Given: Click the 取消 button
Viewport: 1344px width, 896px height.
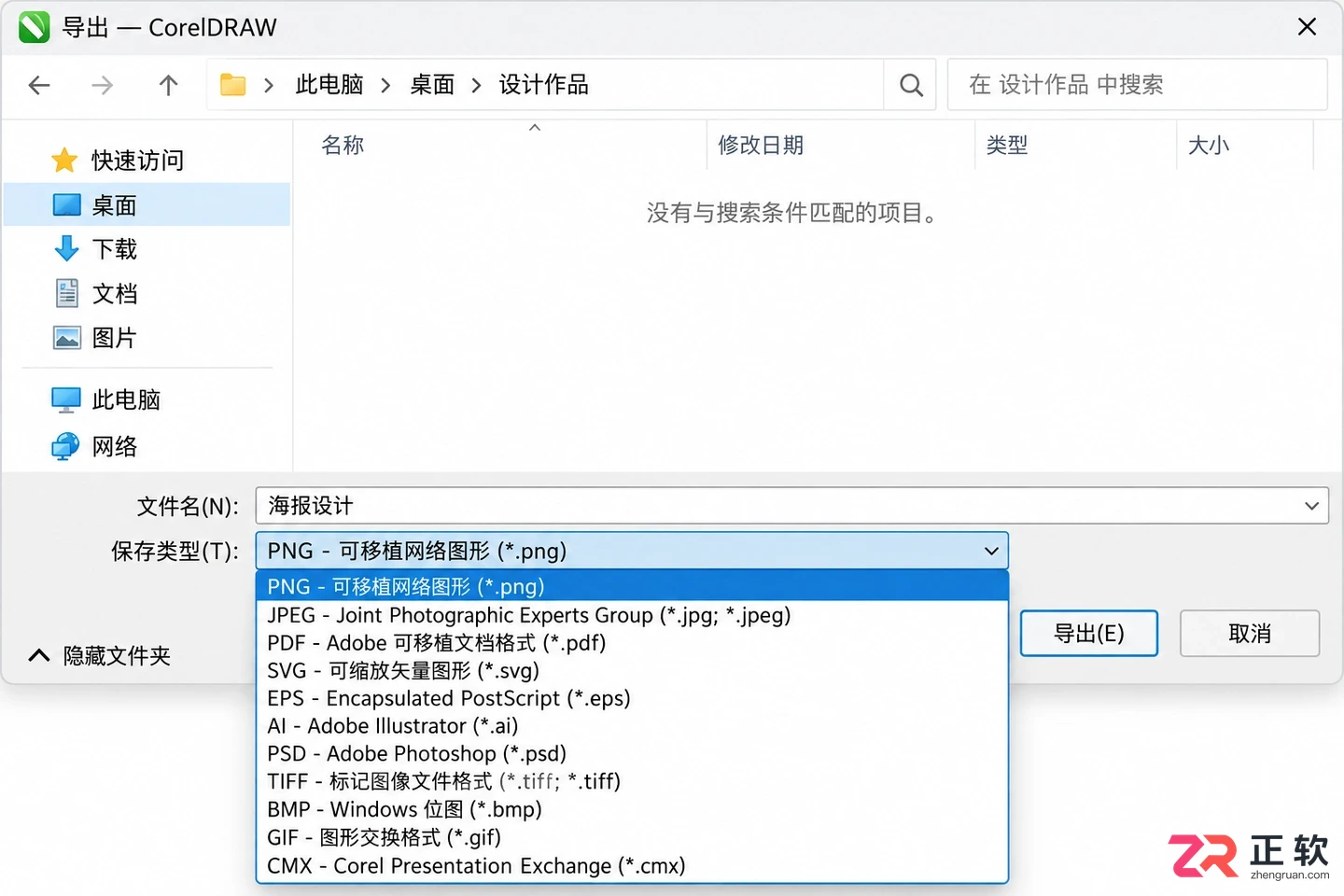Looking at the screenshot, I should (1250, 634).
